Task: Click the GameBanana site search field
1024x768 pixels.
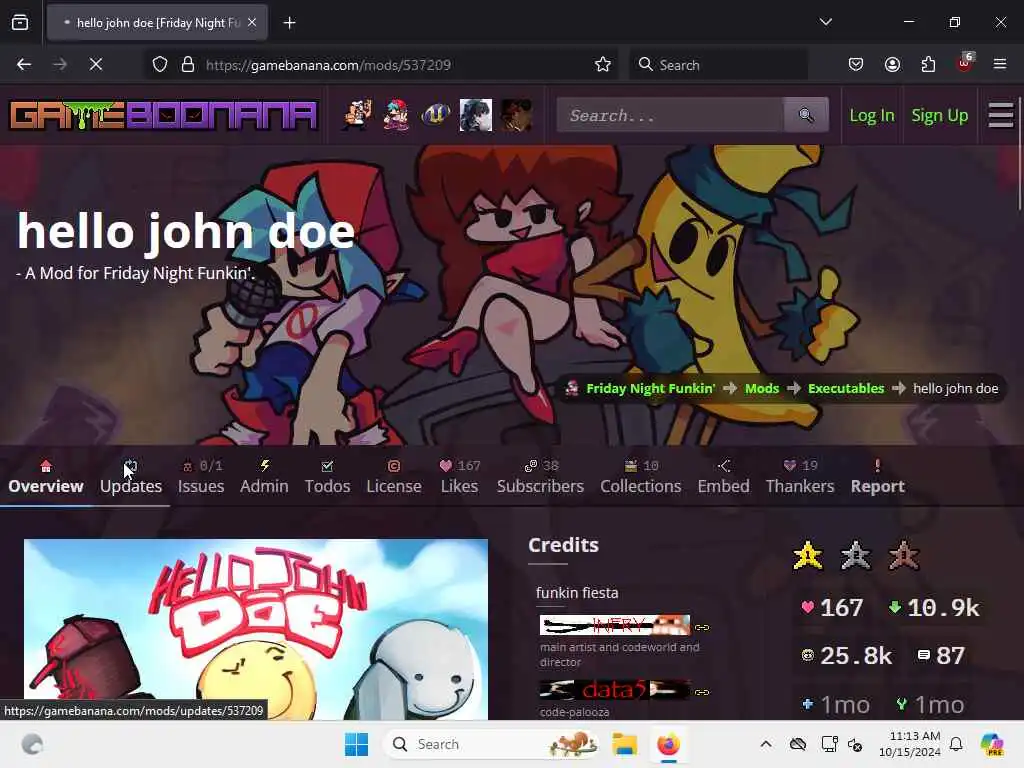Action: point(671,116)
